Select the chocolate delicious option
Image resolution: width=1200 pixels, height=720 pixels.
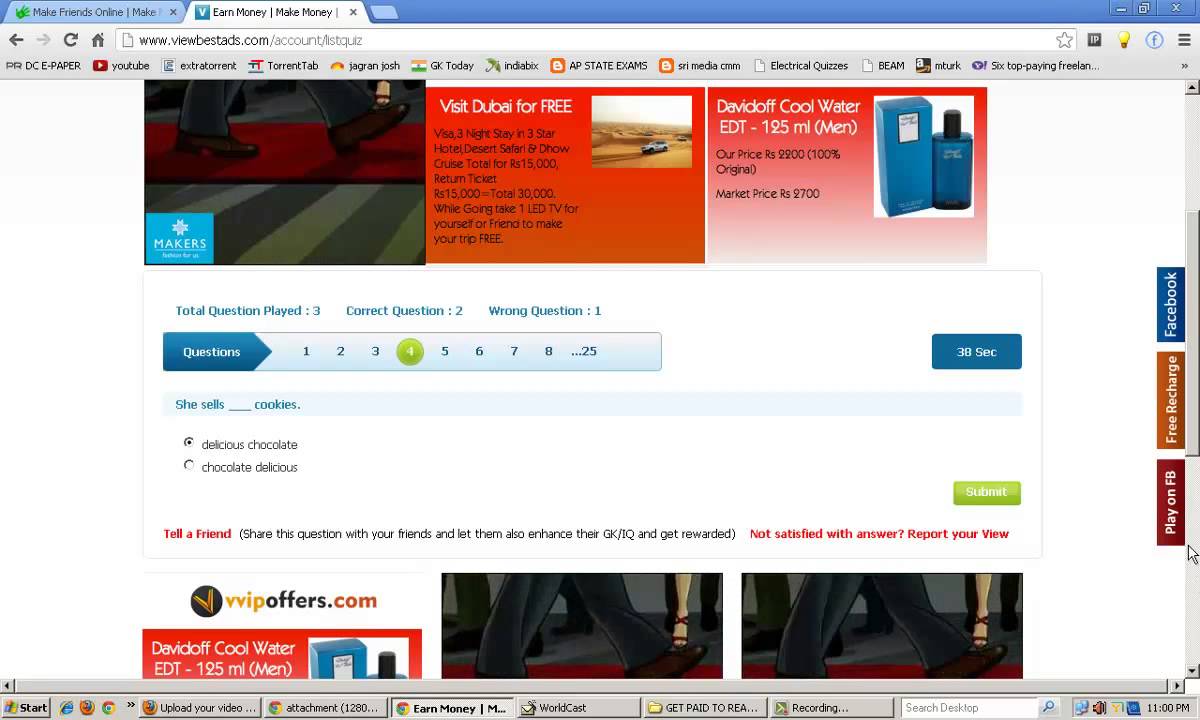(x=189, y=465)
